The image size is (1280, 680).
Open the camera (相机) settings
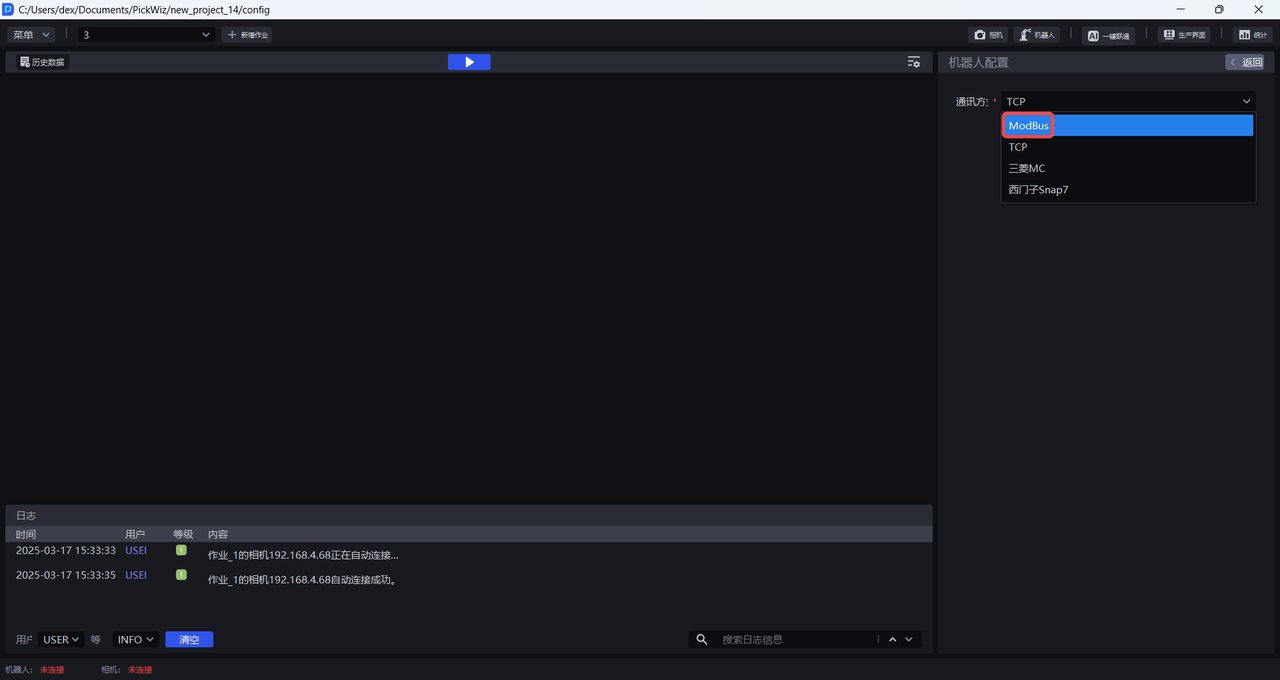coord(988,35)
